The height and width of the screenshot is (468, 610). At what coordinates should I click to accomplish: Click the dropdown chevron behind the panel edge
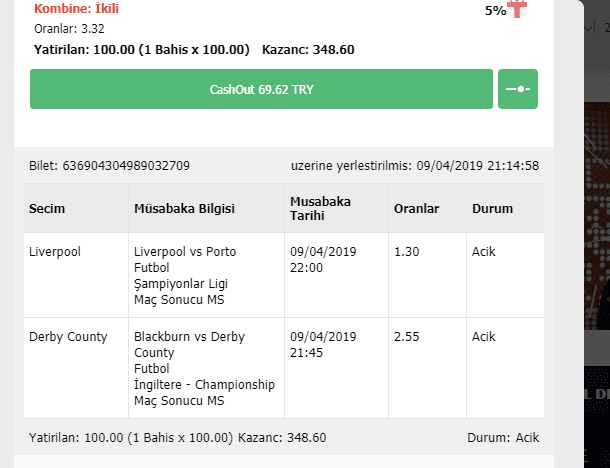pos(589,28)
